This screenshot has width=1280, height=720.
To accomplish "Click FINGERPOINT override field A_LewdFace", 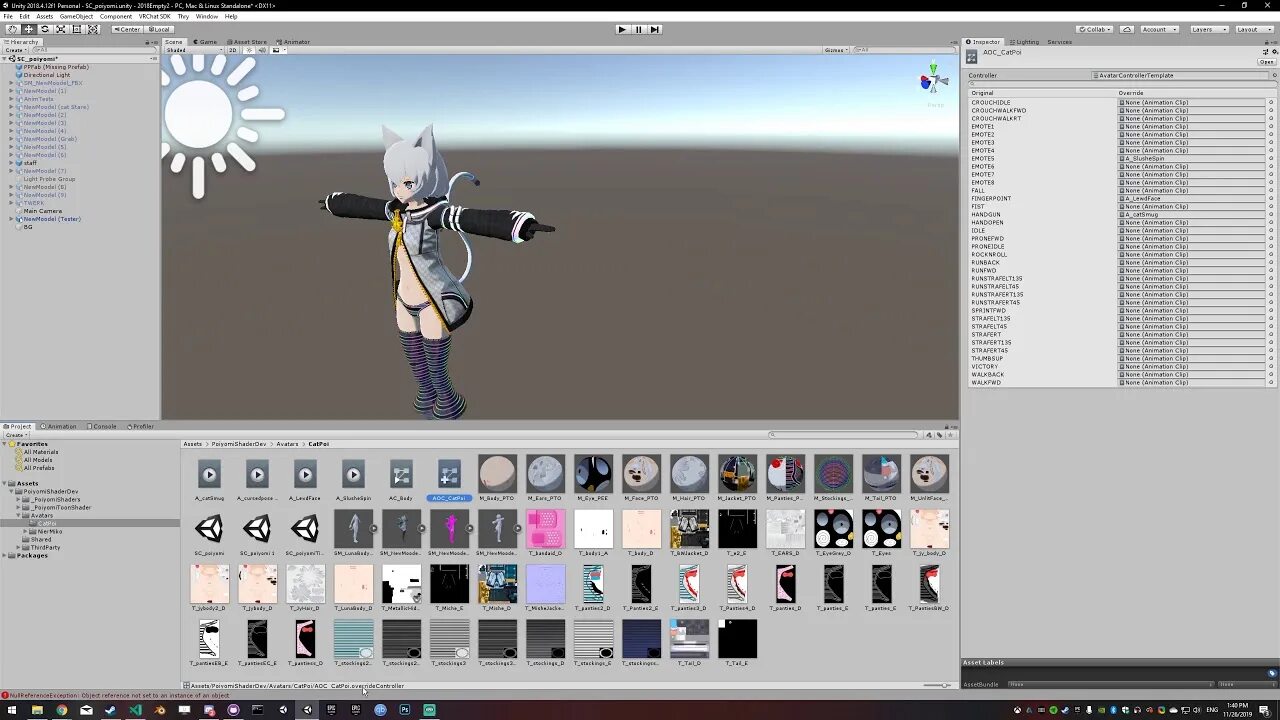I will (1191, 198).
